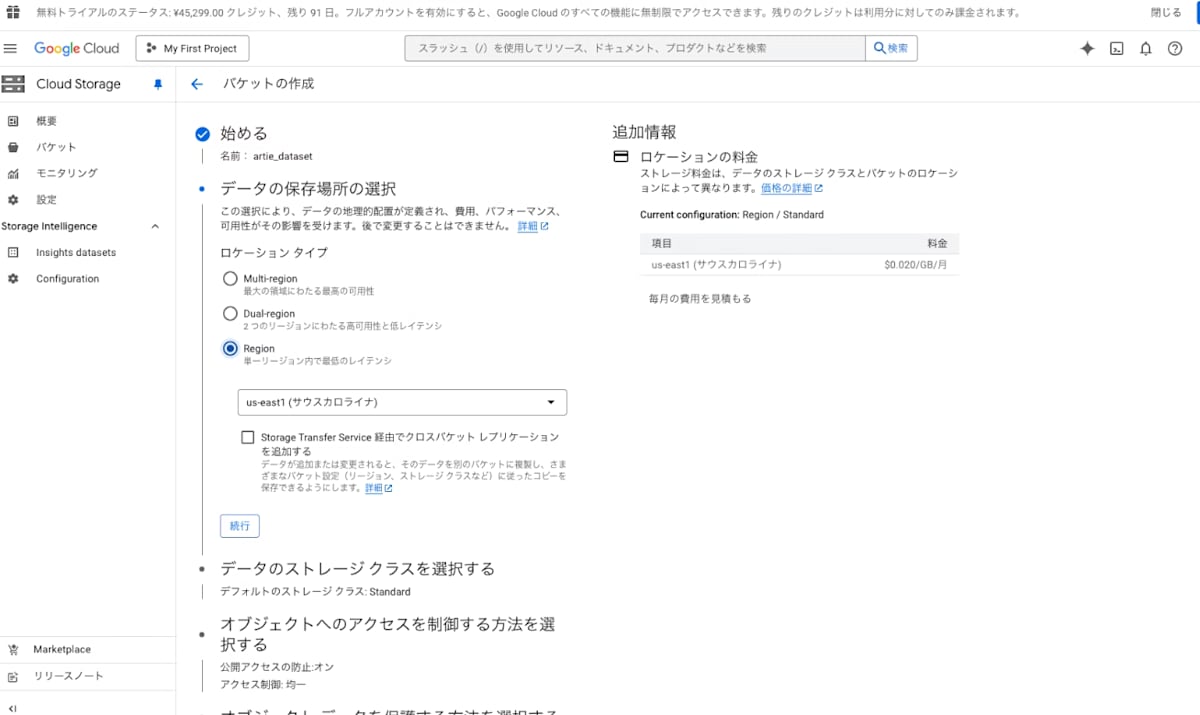1200x715 pixels.
Task: Open Insights datasets in the sidebar
Action: 76,253
